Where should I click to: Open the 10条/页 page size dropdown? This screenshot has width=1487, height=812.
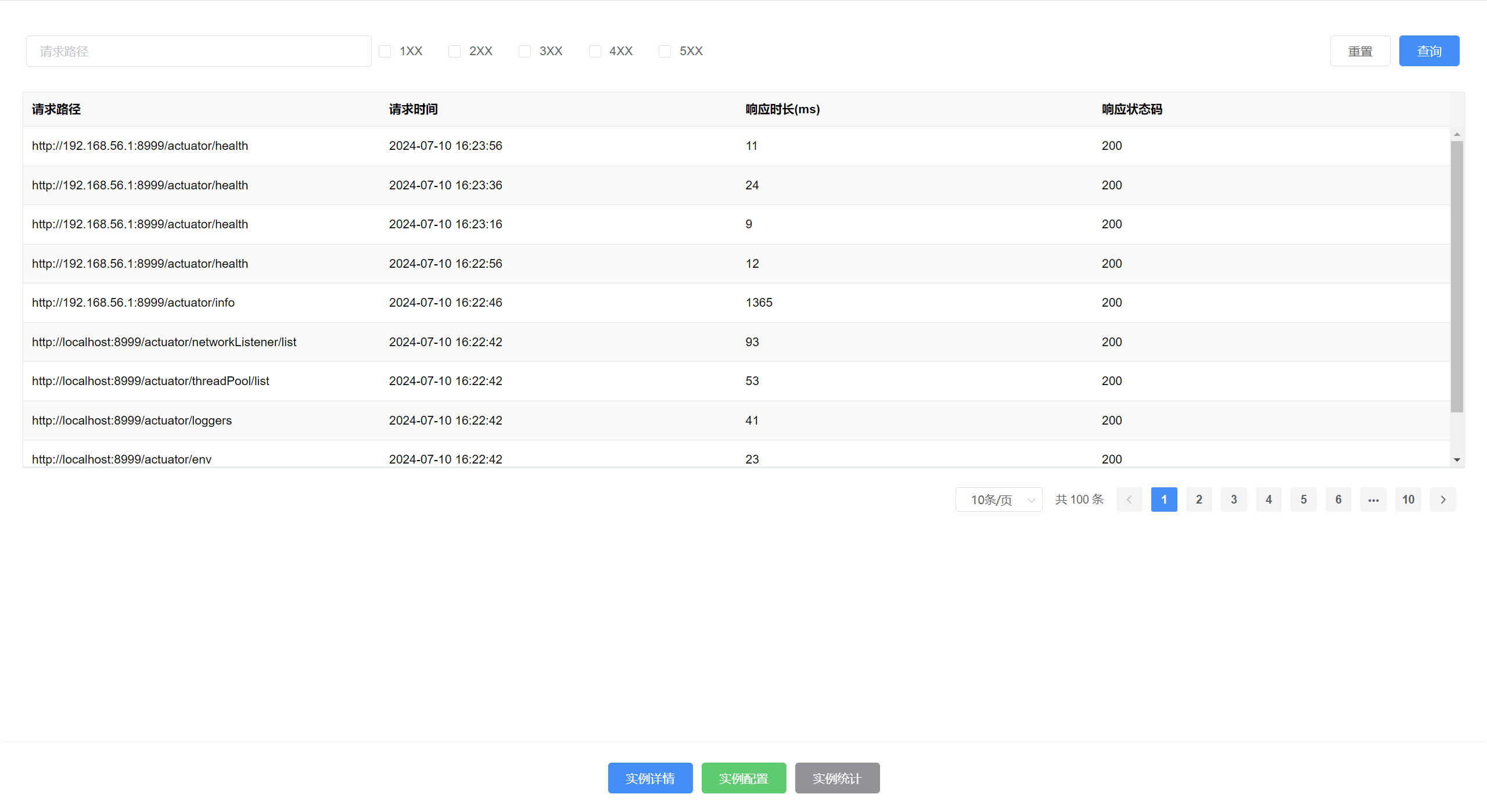click(x=998, y=500)
